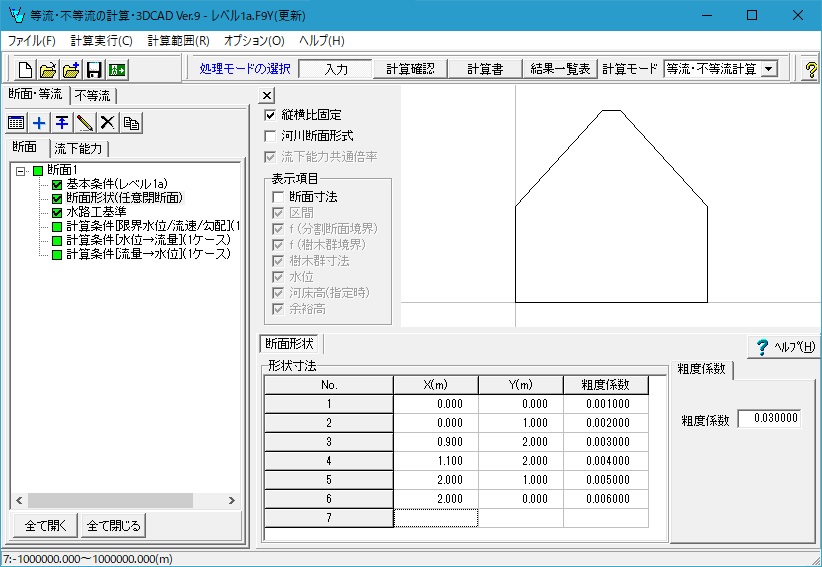Image resolution: width=822 pixels, height=567 pixels.
Task: Open the オプション(O) menu
Action: (254, 41)
